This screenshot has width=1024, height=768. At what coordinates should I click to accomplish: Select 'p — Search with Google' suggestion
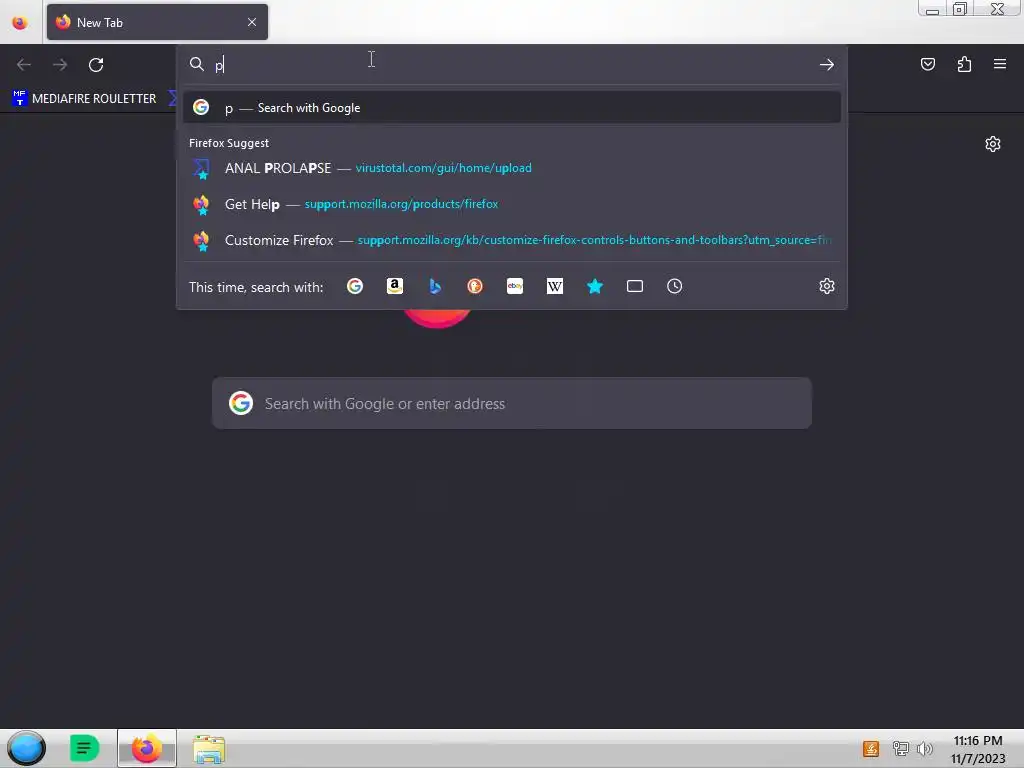tap(512, 108)
